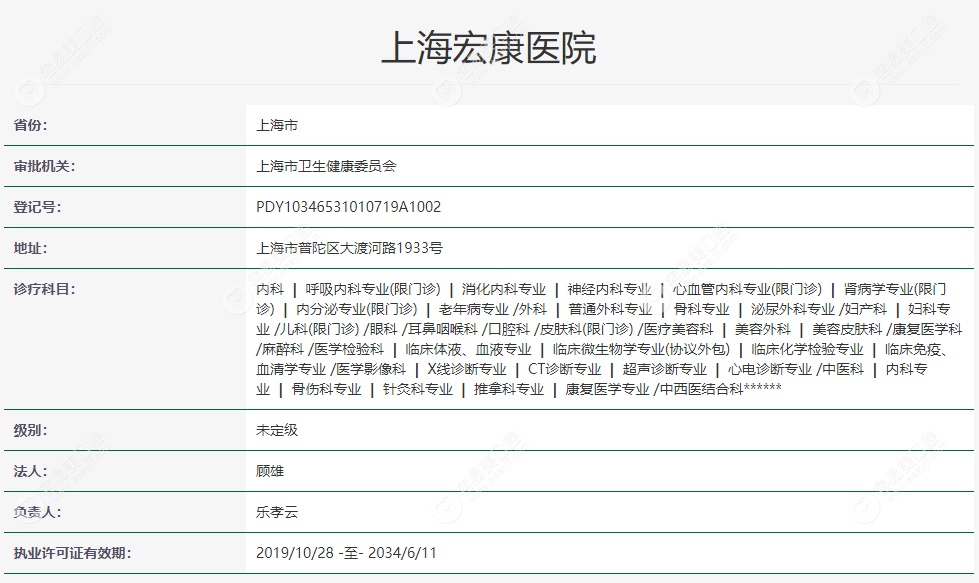Click 泌尿外科专业 entry
Image resolution: width=979 pixels, height=583 pixels.
click(792, 309)
